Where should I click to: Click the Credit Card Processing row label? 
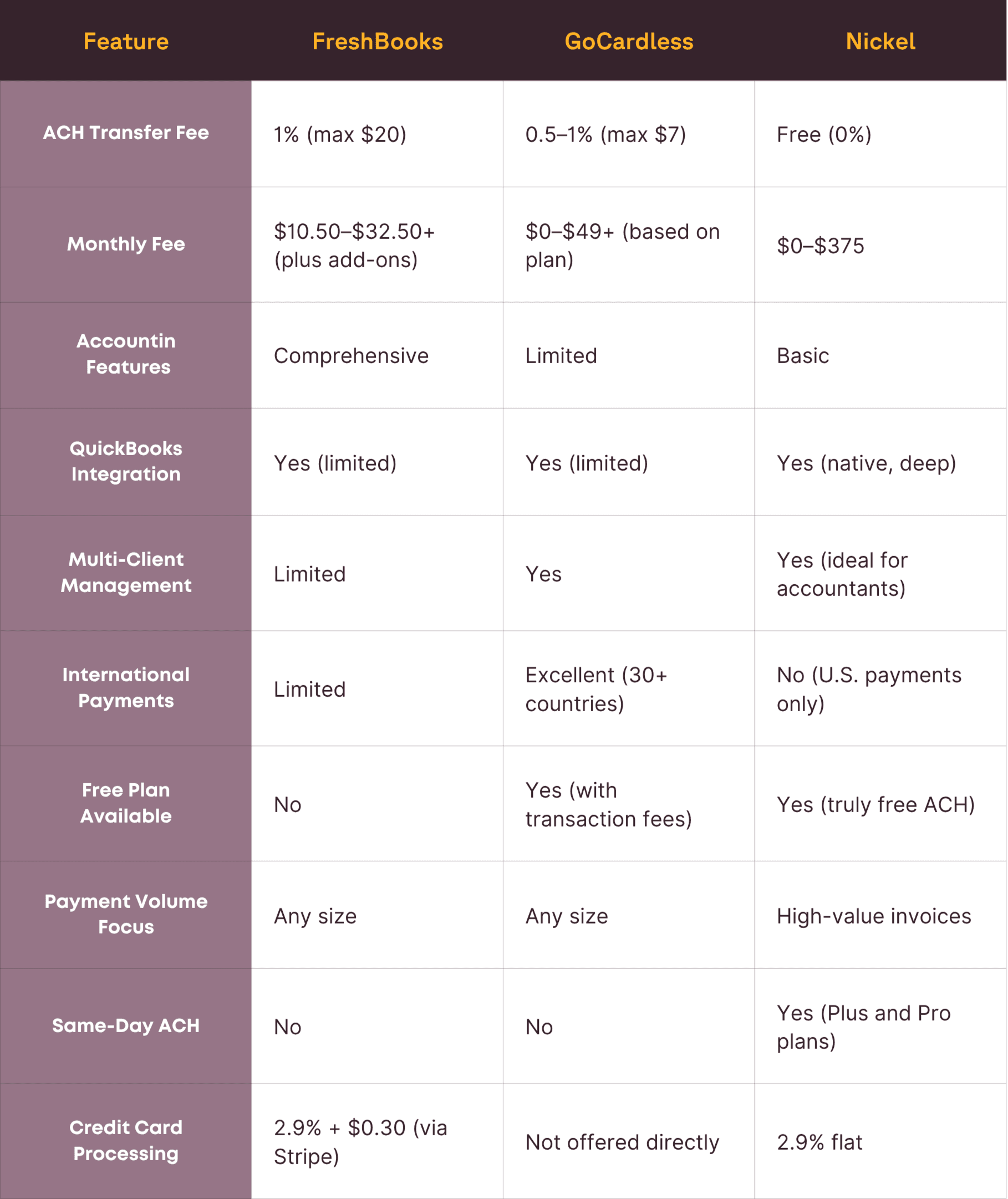[x=126, y=1141]
